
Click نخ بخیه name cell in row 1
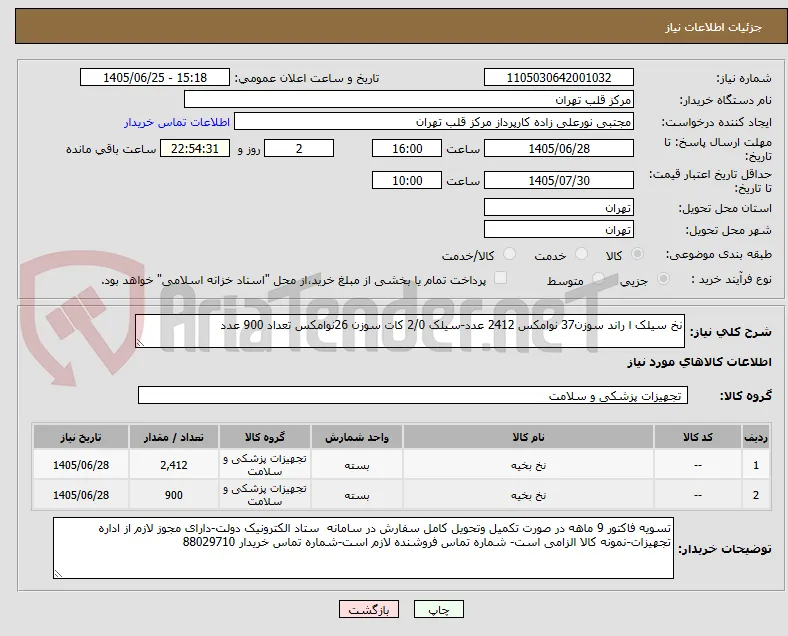click(528, 465)
